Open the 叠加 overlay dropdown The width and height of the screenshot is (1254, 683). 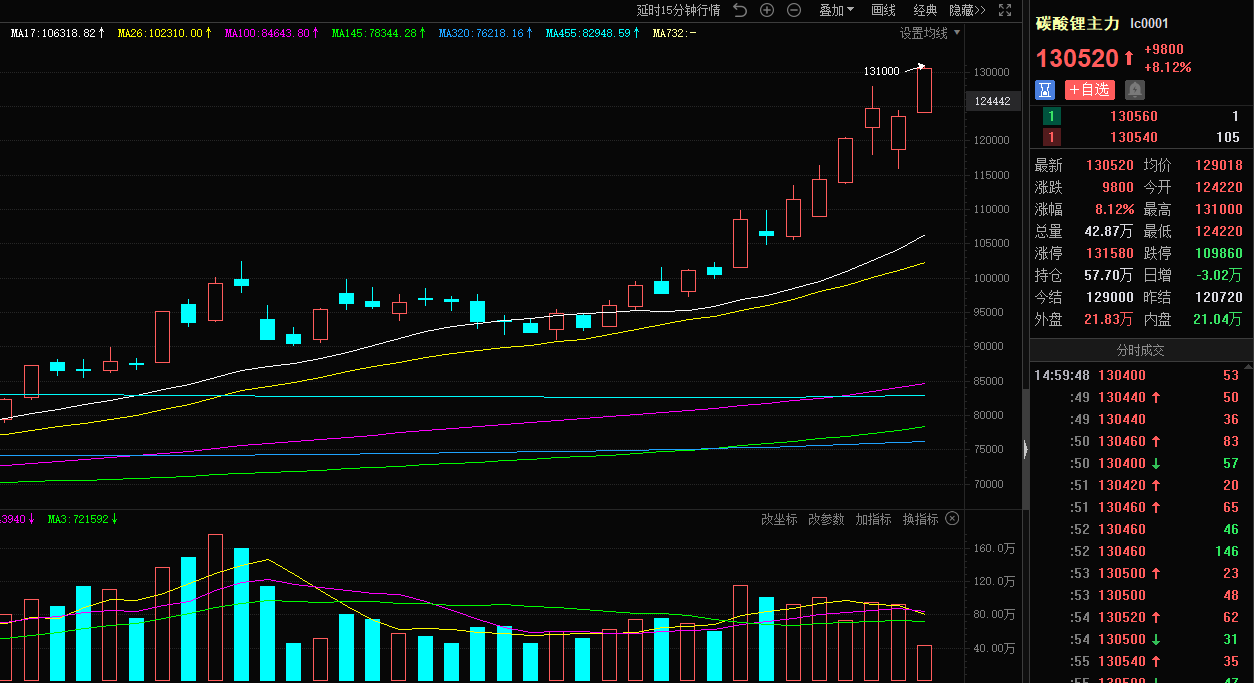(x=836, y=10)
